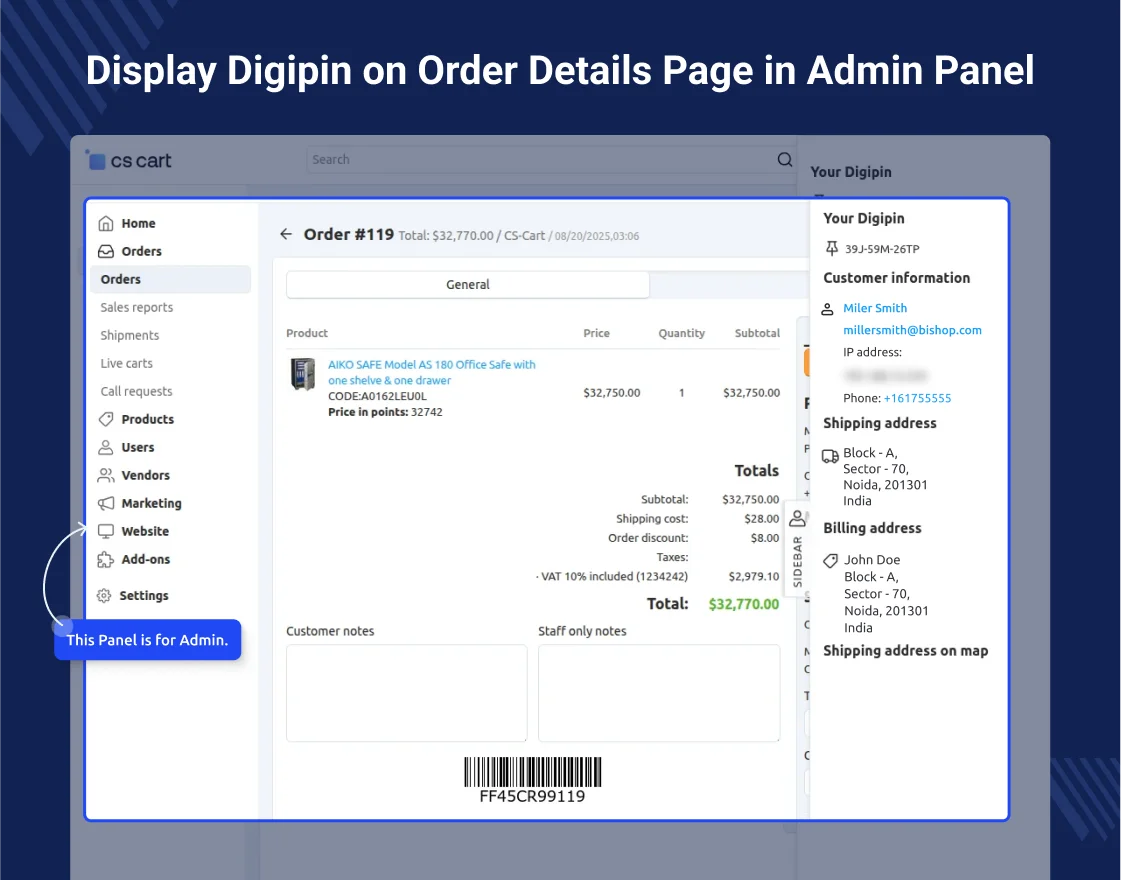The image size is (1121, 880).
Task: Click the Users person icon
Action: click(106, 447)
